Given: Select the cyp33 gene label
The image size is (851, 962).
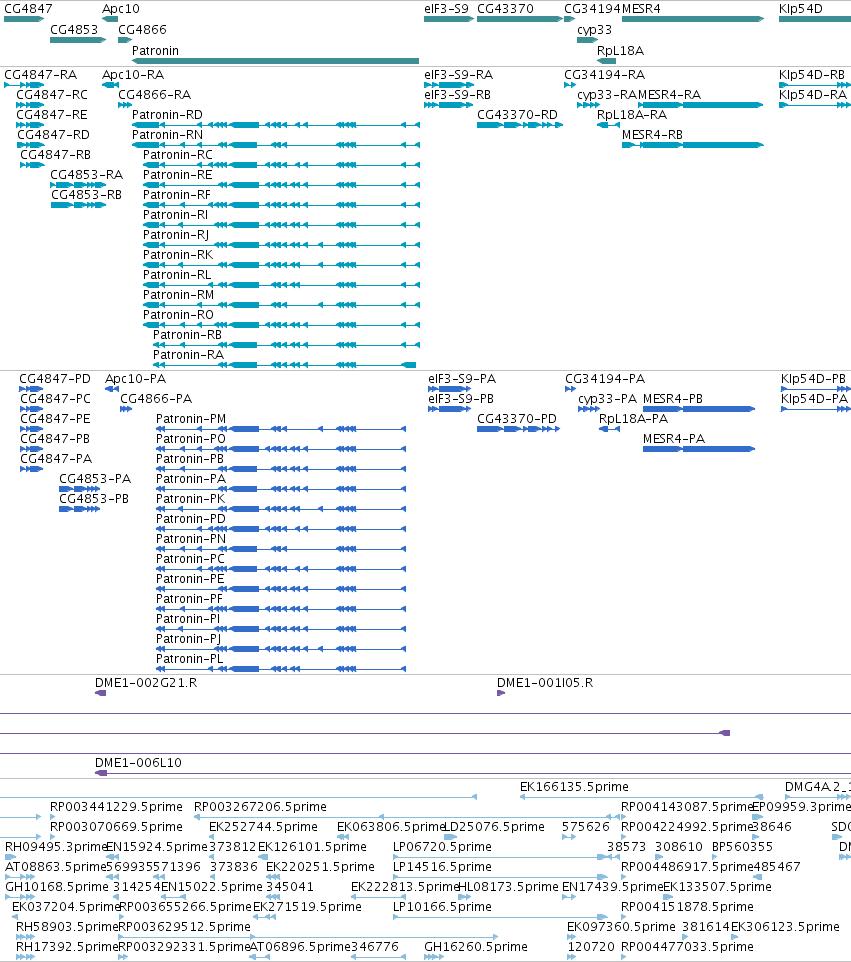Looking at the screenshot, I should point(595,30).
